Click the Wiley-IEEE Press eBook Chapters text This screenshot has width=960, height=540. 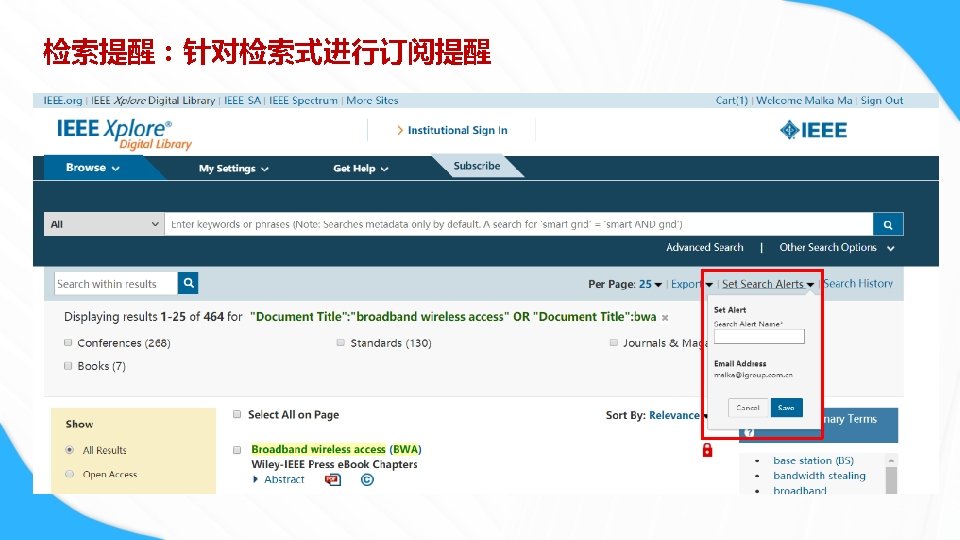point(334,465)
